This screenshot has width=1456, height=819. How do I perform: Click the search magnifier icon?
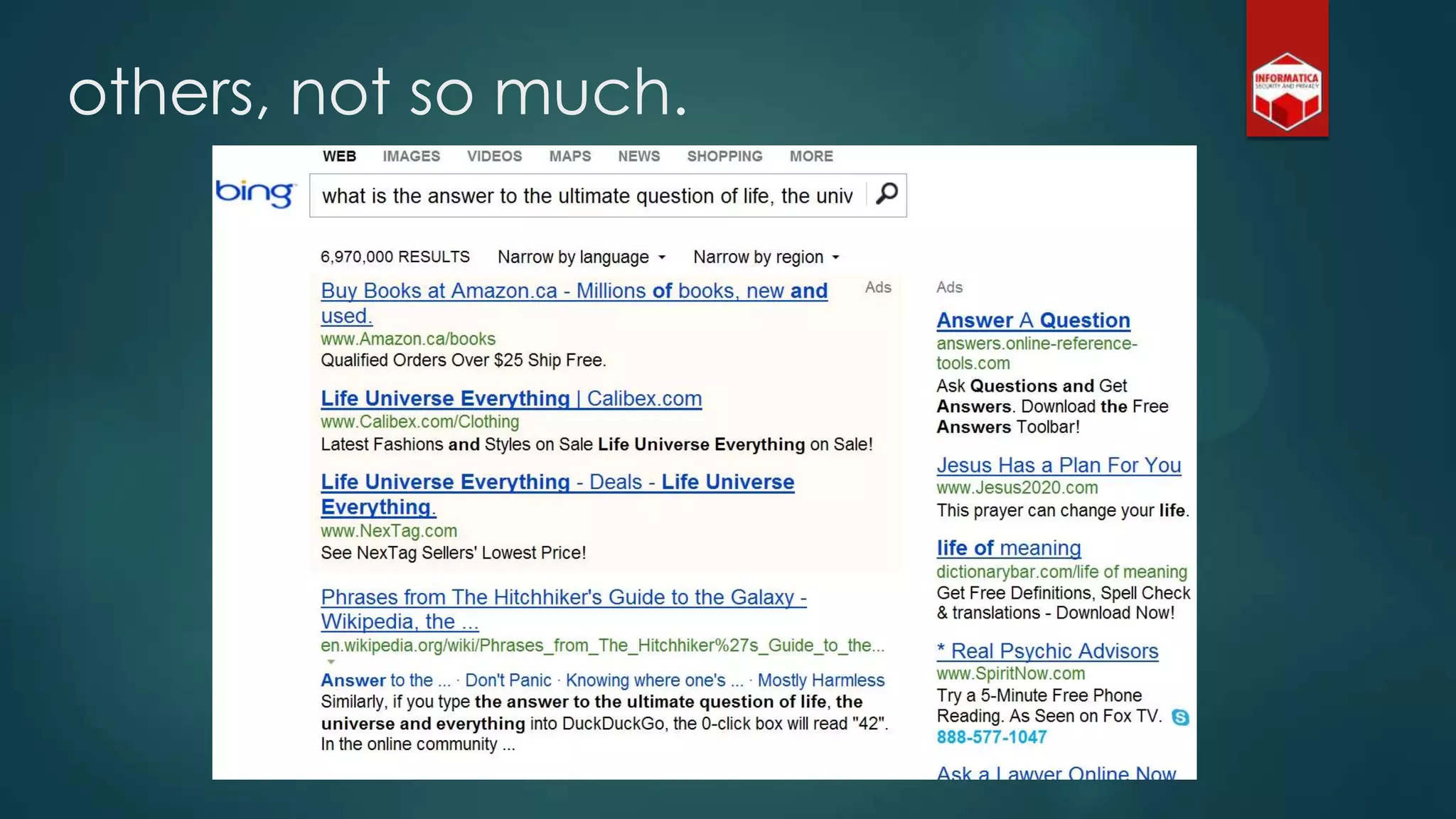[887, 194]
